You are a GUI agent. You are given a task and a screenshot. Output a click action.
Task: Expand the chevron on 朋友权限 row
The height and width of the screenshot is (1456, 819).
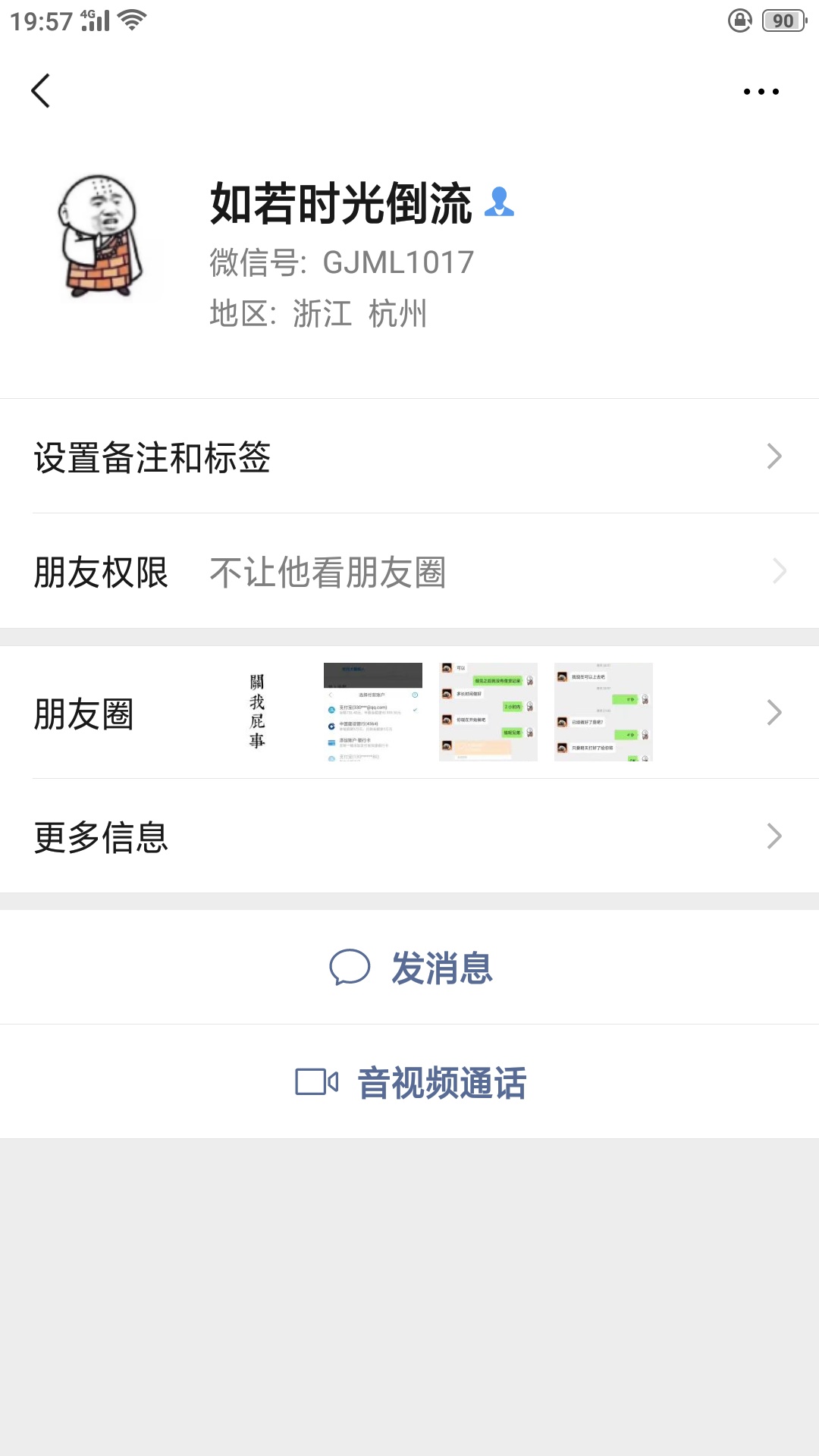tap(779, 571)
